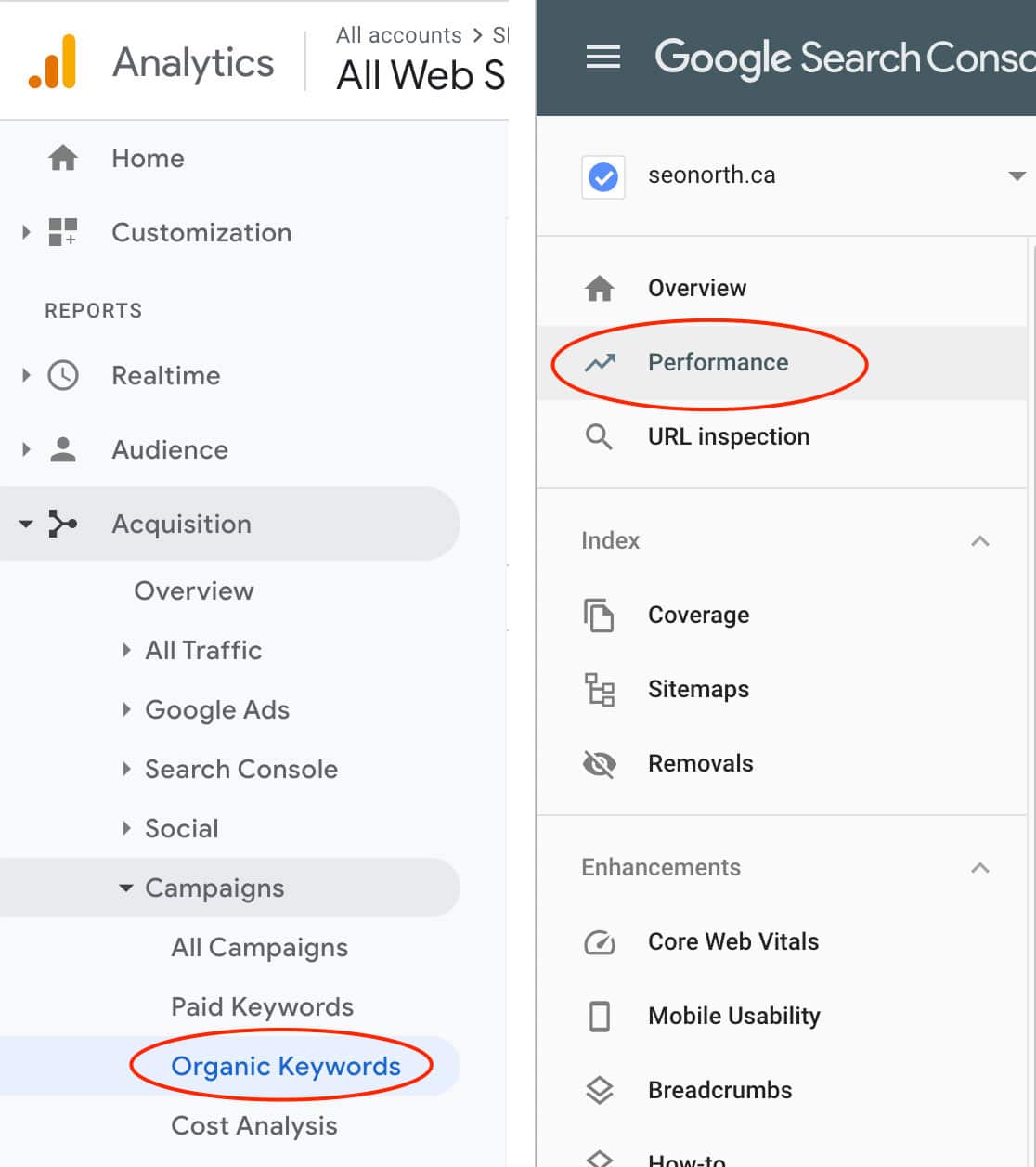Screen dimensions: 1036x1167
Task: Click the Customization dashboard icon
Action: click(x=63, y=232)
